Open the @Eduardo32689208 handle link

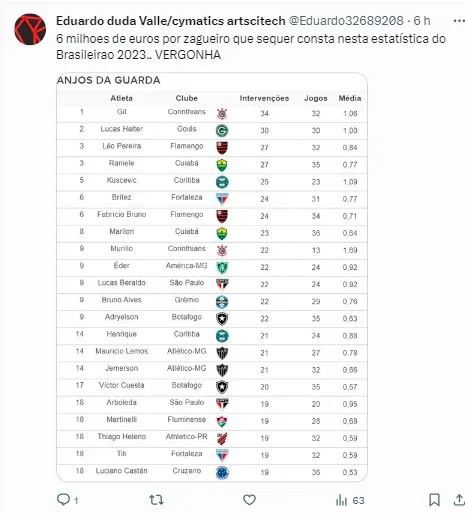pyautogui.click(x=346, y=21)
